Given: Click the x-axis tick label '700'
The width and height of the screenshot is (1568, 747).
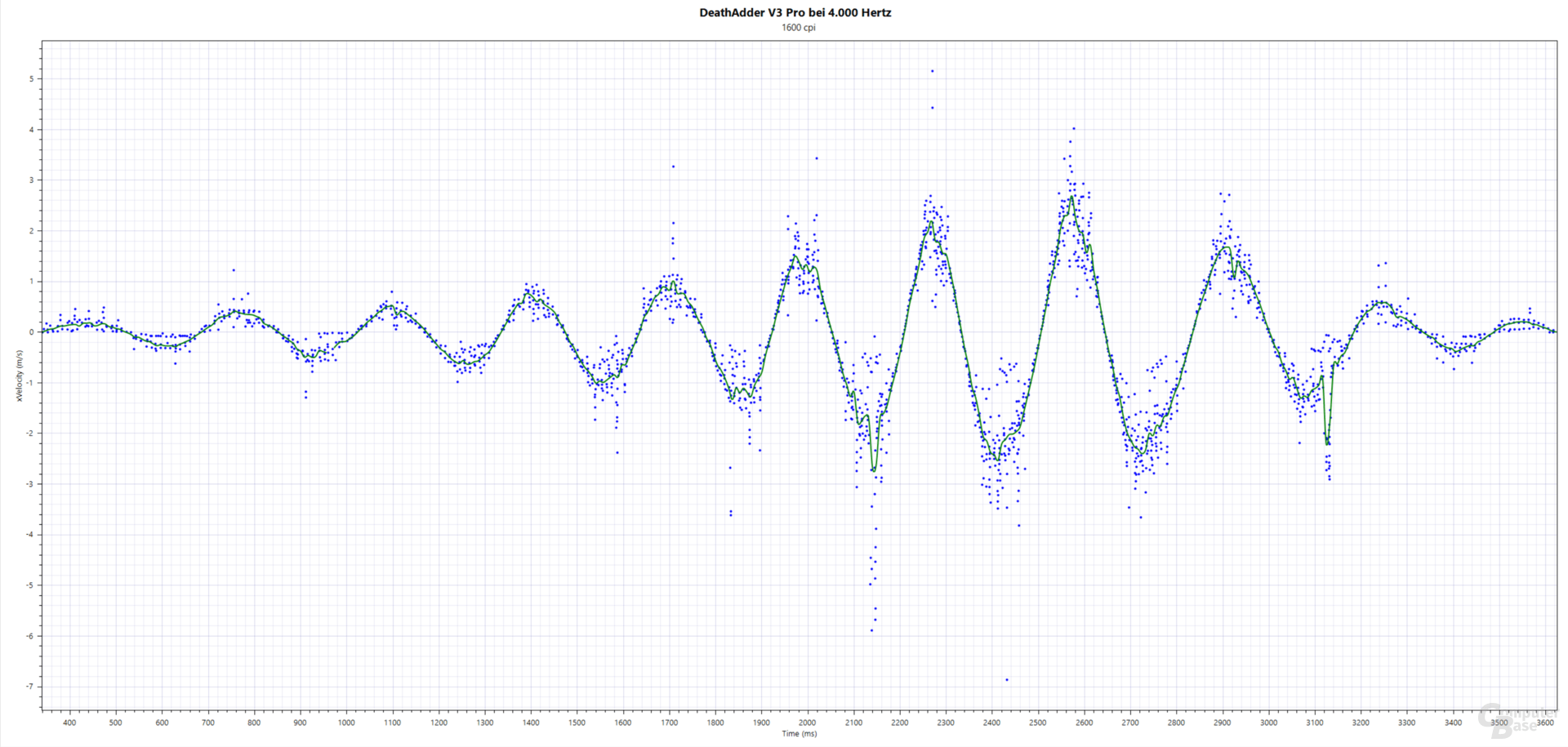Looking at the screenshot, I should point(208,723).
